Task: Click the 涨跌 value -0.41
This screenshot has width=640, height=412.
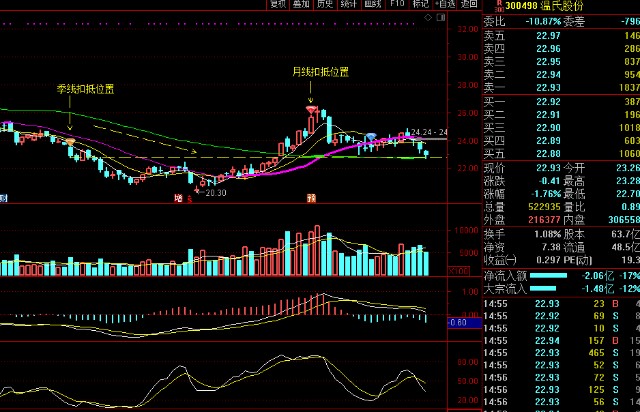Action: pos(549,181)
